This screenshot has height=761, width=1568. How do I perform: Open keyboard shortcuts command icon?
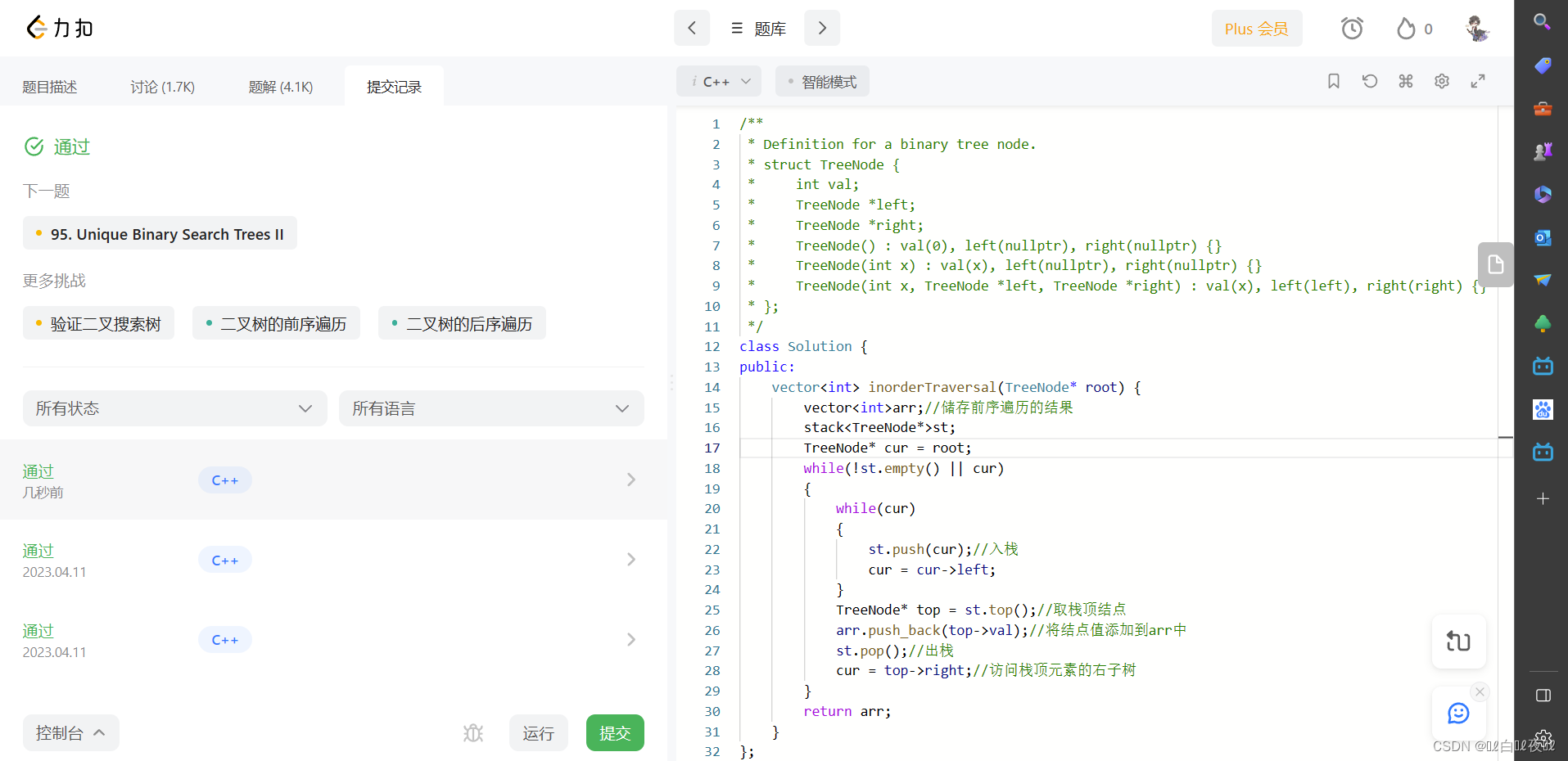[1406, 81]
